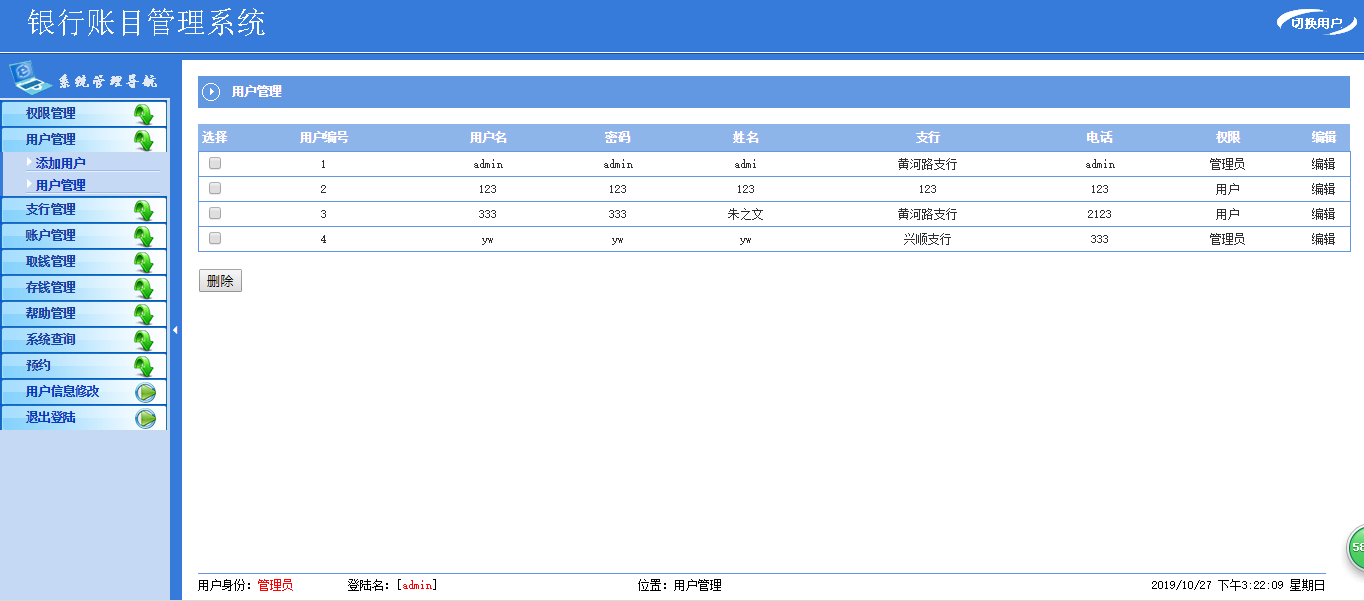The height and width of the screenshot is (601, 1364).
Task: Open the 添加用户 submenu item
Action: tap(61, 163)
